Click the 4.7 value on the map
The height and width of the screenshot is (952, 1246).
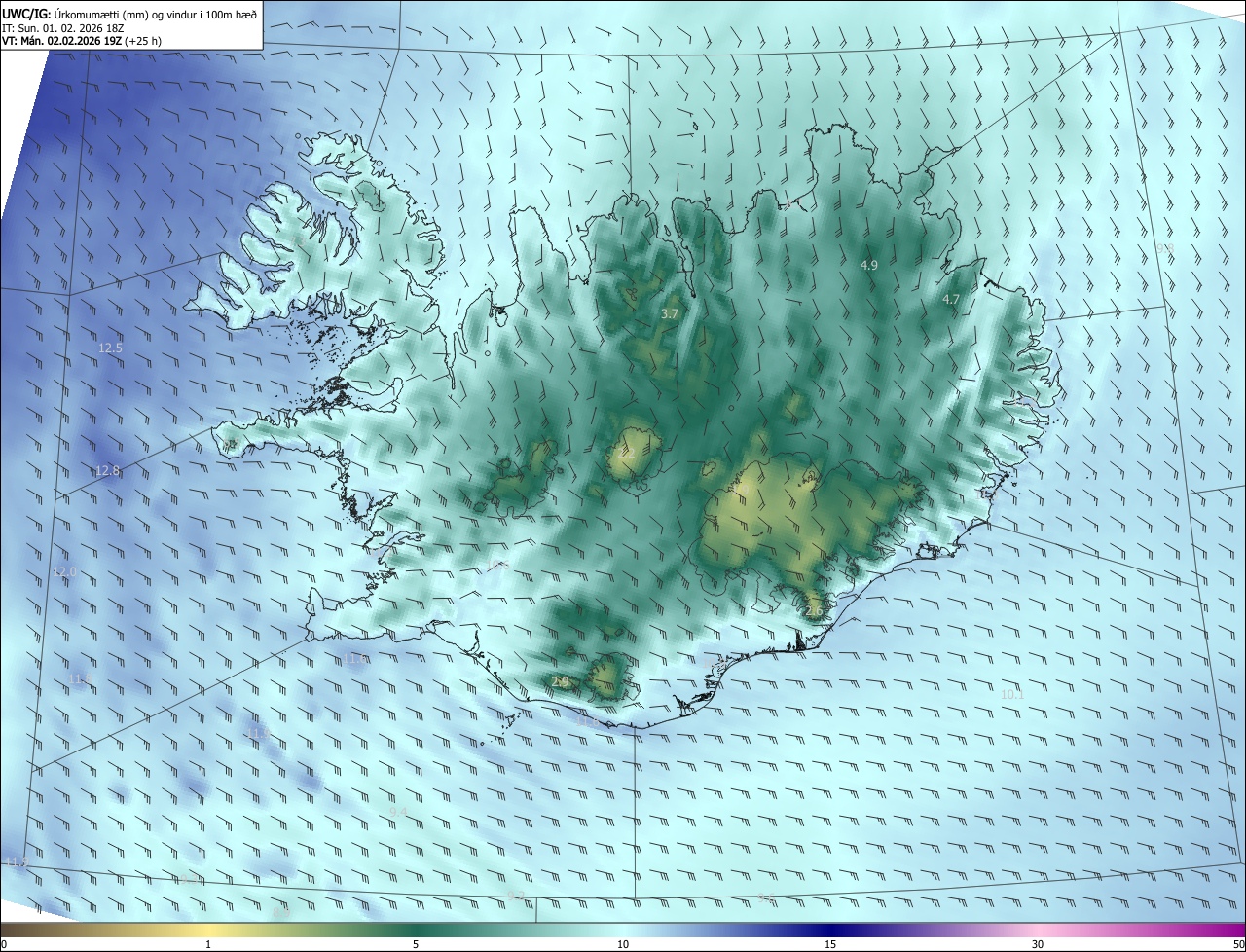click(x=951, y=299)
